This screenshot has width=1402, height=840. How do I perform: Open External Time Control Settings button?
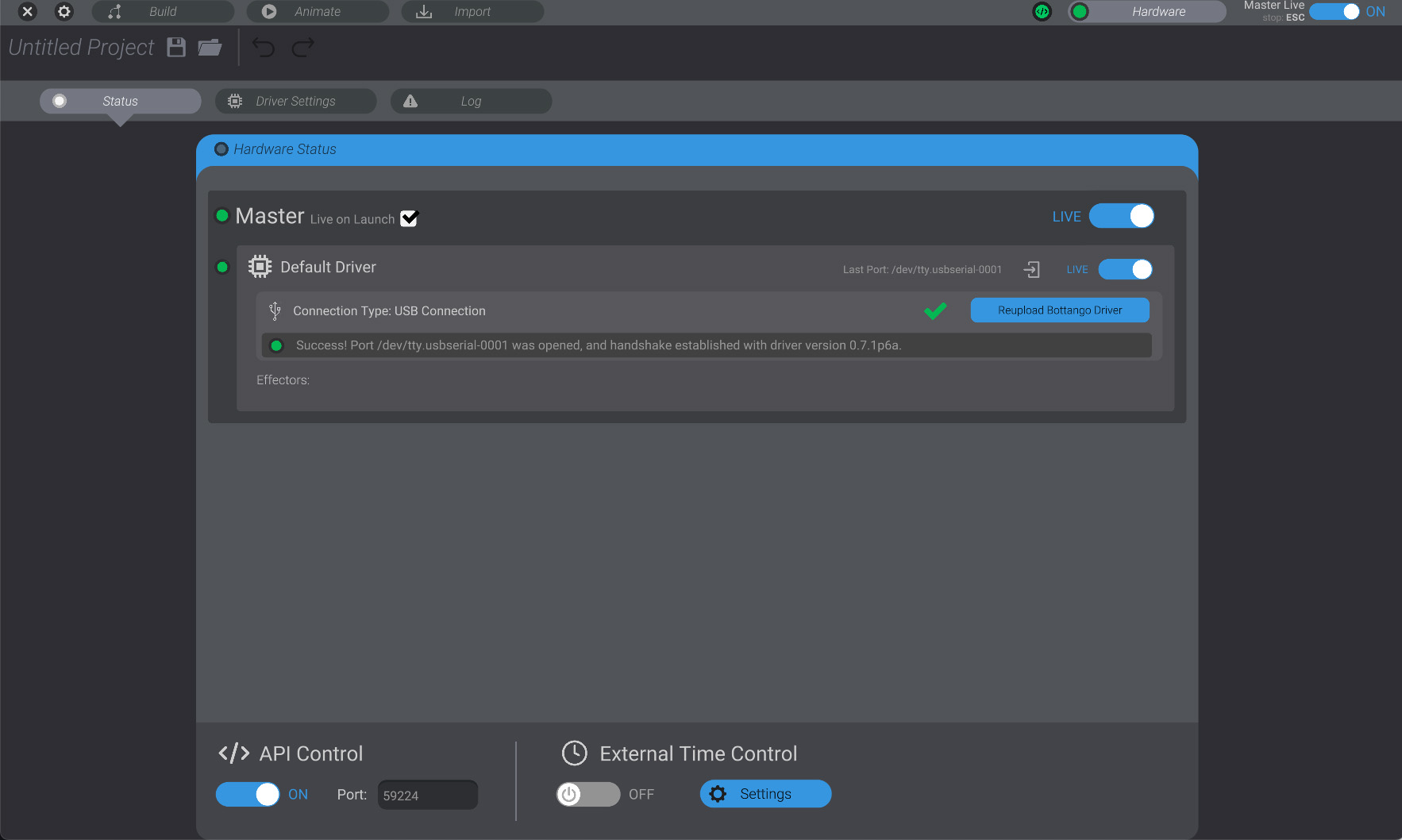765,794
